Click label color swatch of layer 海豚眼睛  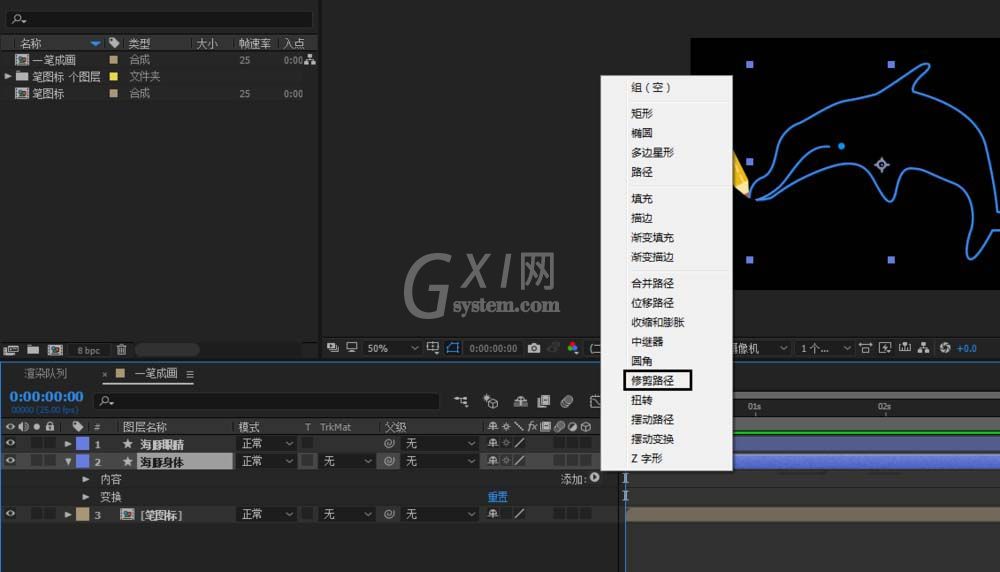[x=82, y=443]
